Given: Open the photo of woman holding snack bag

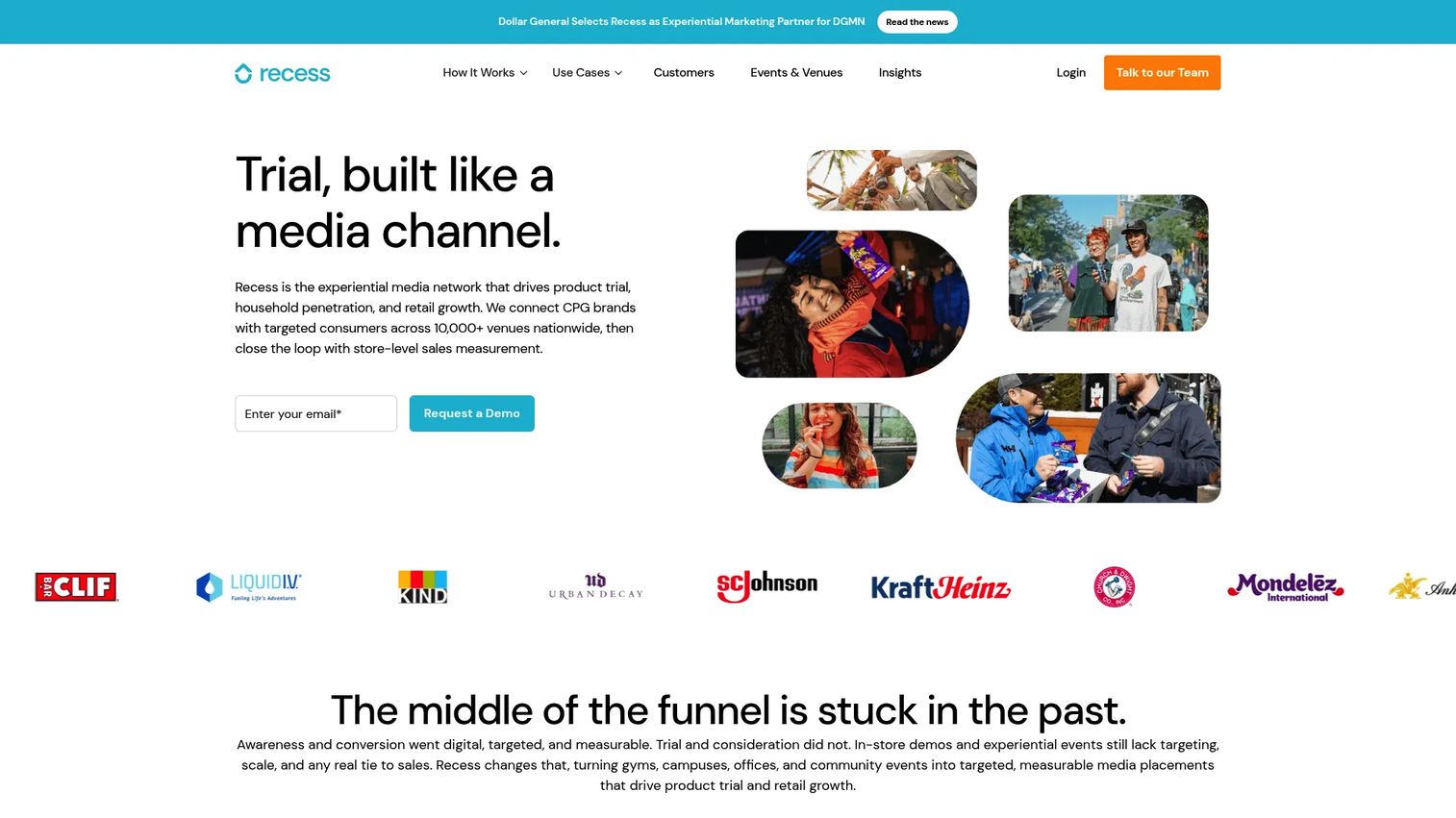Looking at the screenshot, I should (852, 304).
